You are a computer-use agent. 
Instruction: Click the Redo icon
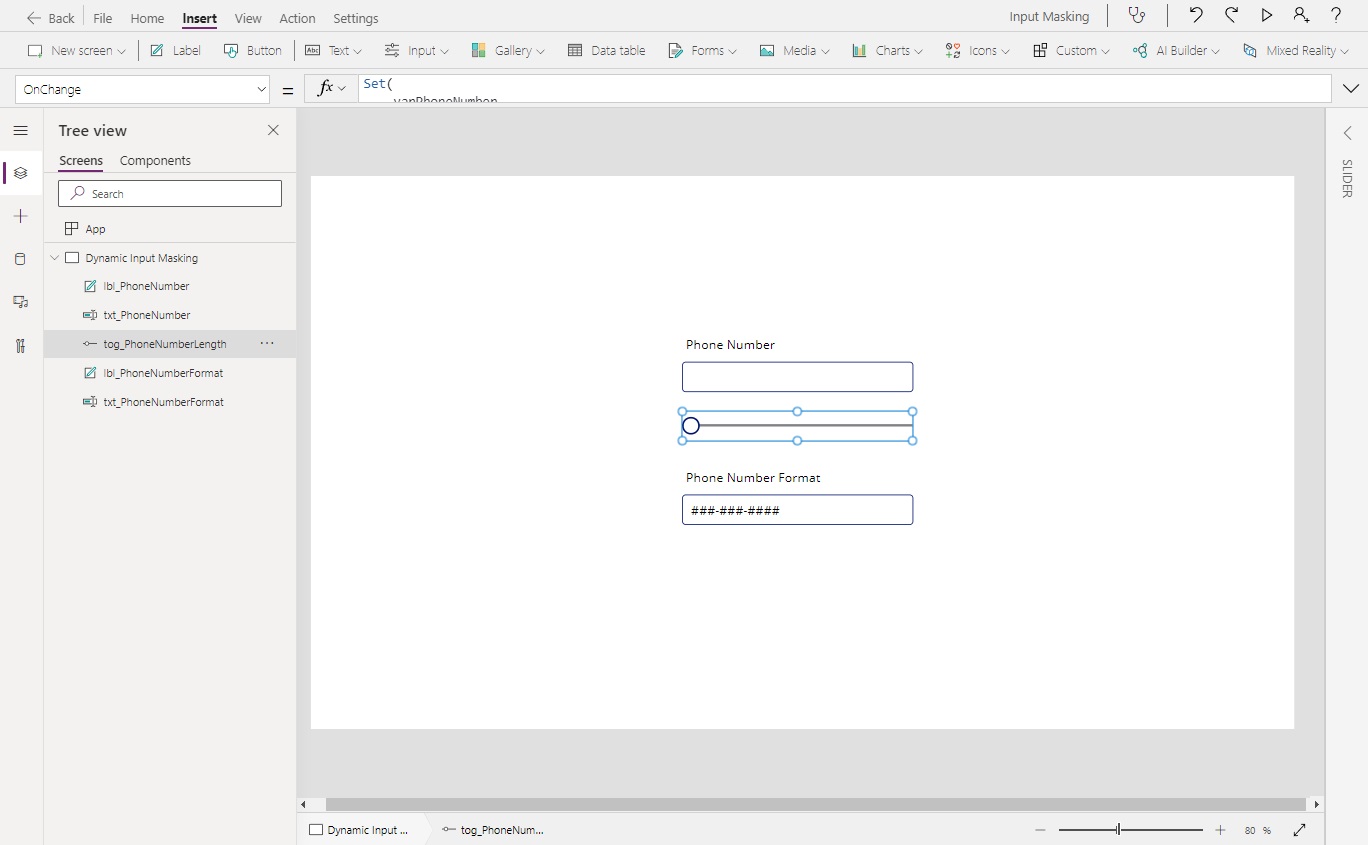coord(1231,15)
